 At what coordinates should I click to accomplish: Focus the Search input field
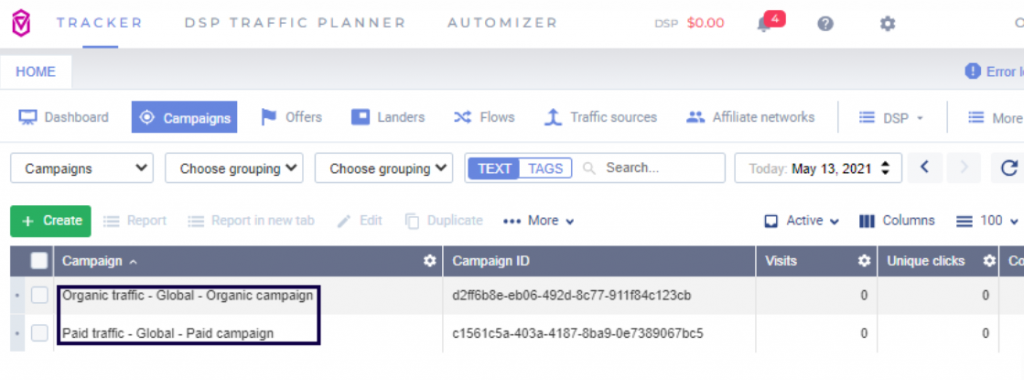point(661,168)
